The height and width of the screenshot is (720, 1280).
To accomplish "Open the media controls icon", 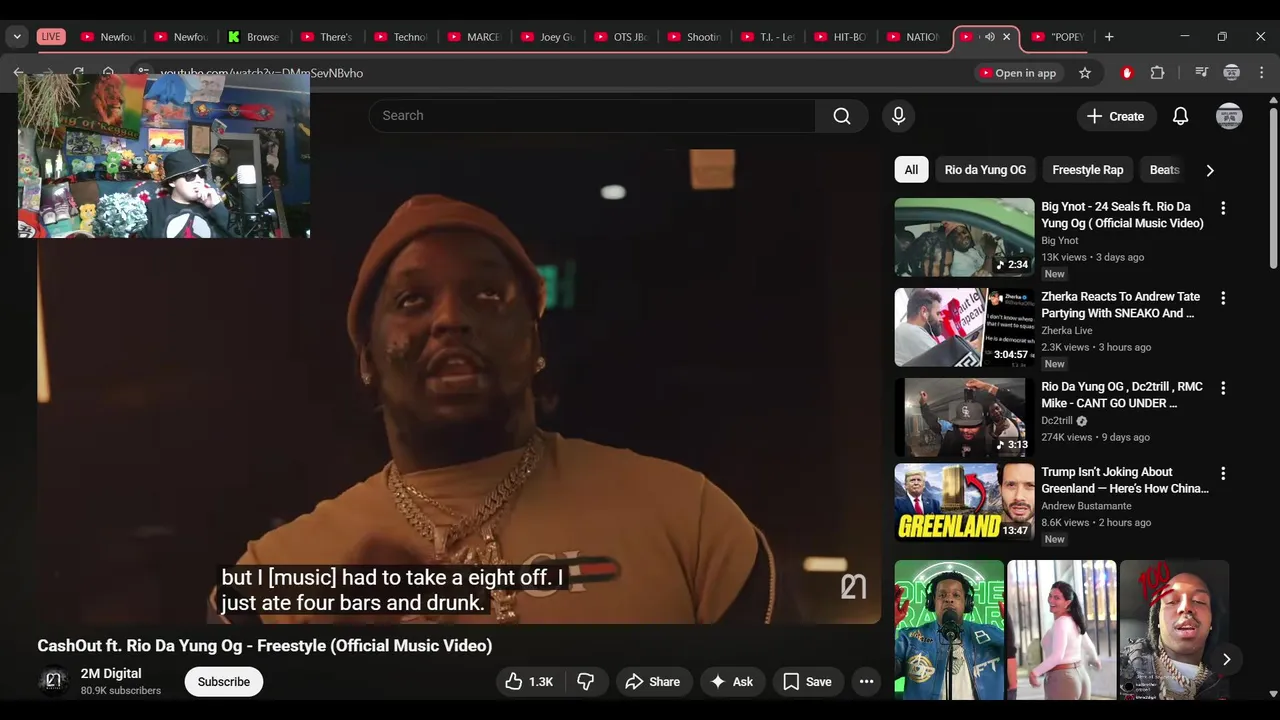I will (x=1201, y=73).
